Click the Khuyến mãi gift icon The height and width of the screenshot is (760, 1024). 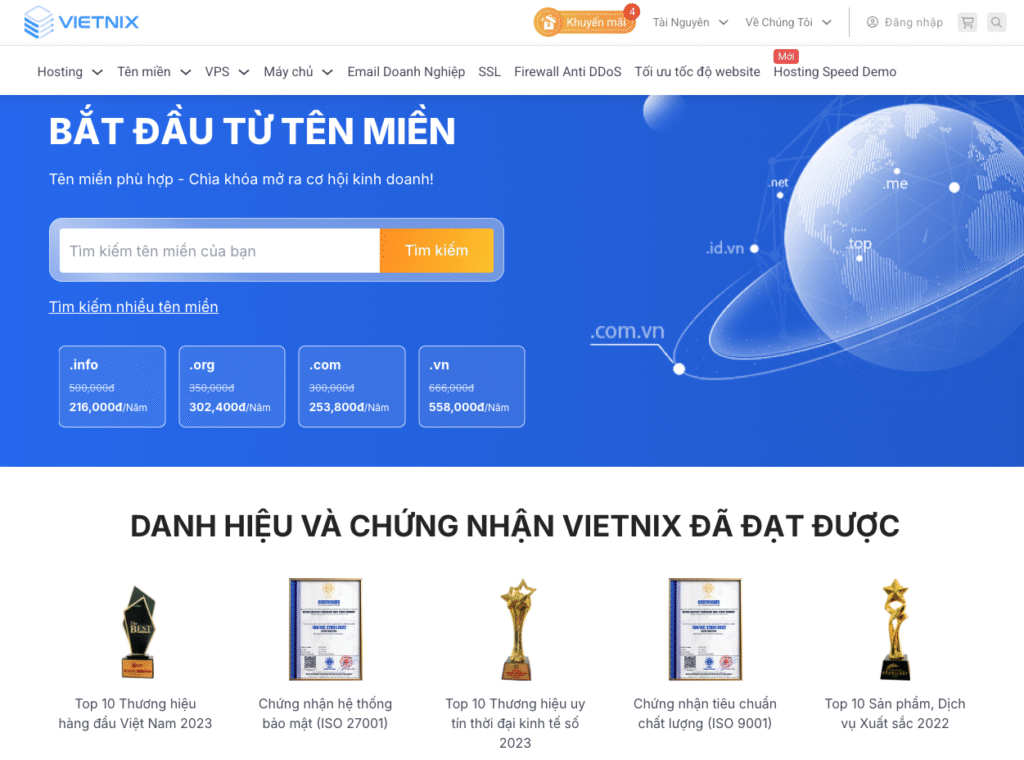549,22
